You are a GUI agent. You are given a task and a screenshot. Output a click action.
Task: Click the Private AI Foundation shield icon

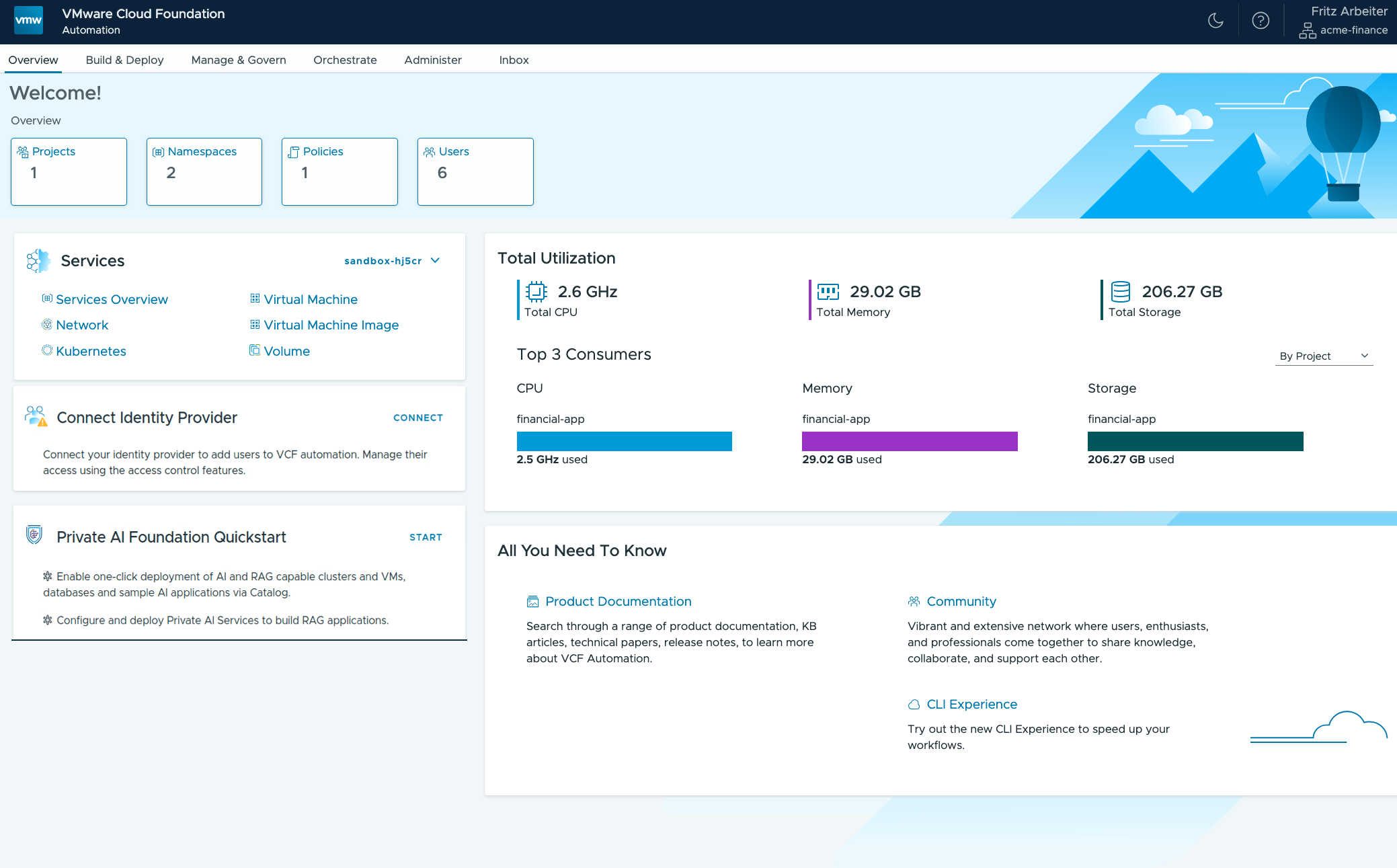(x=33, y=536)
